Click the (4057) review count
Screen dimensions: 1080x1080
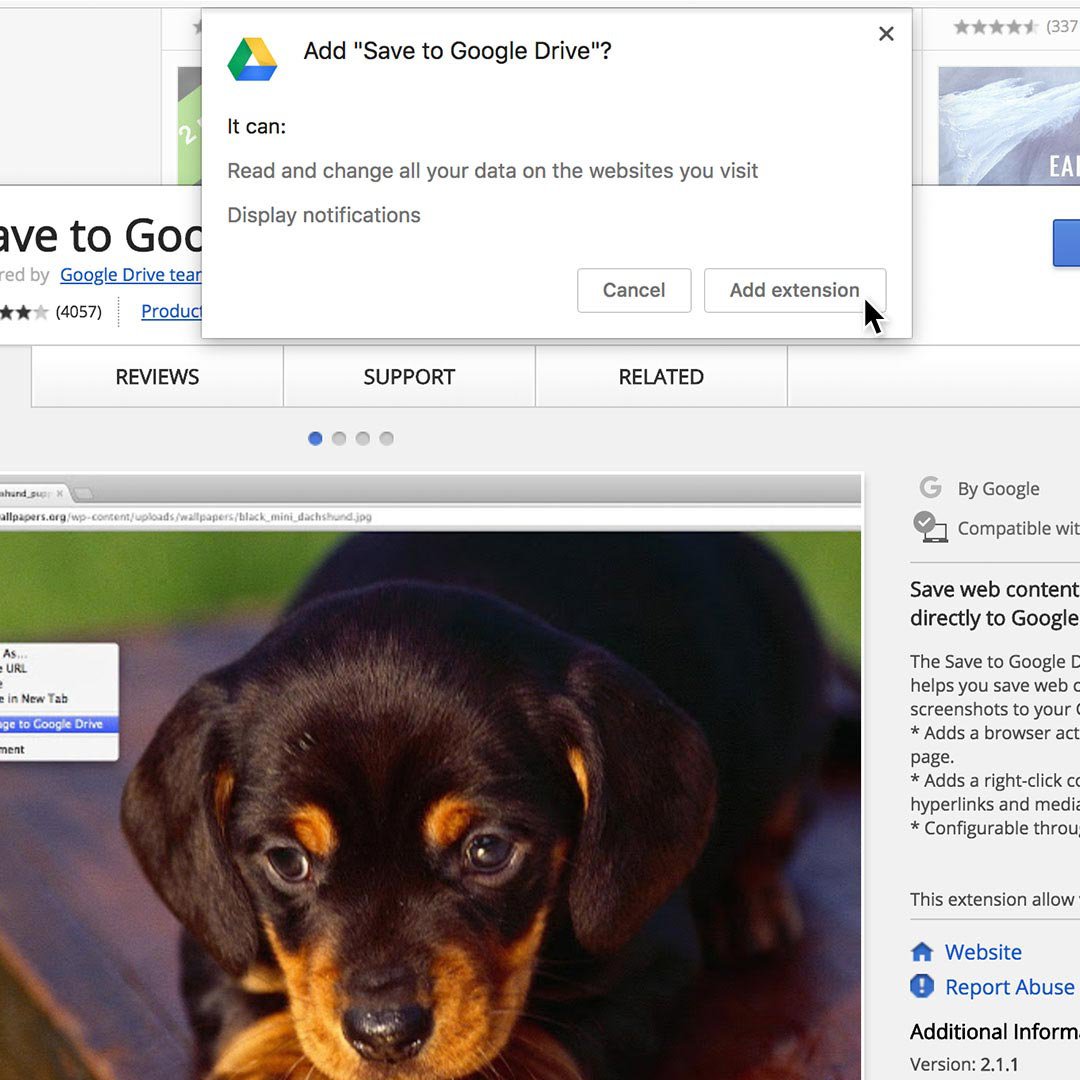(x=79, y=312)
